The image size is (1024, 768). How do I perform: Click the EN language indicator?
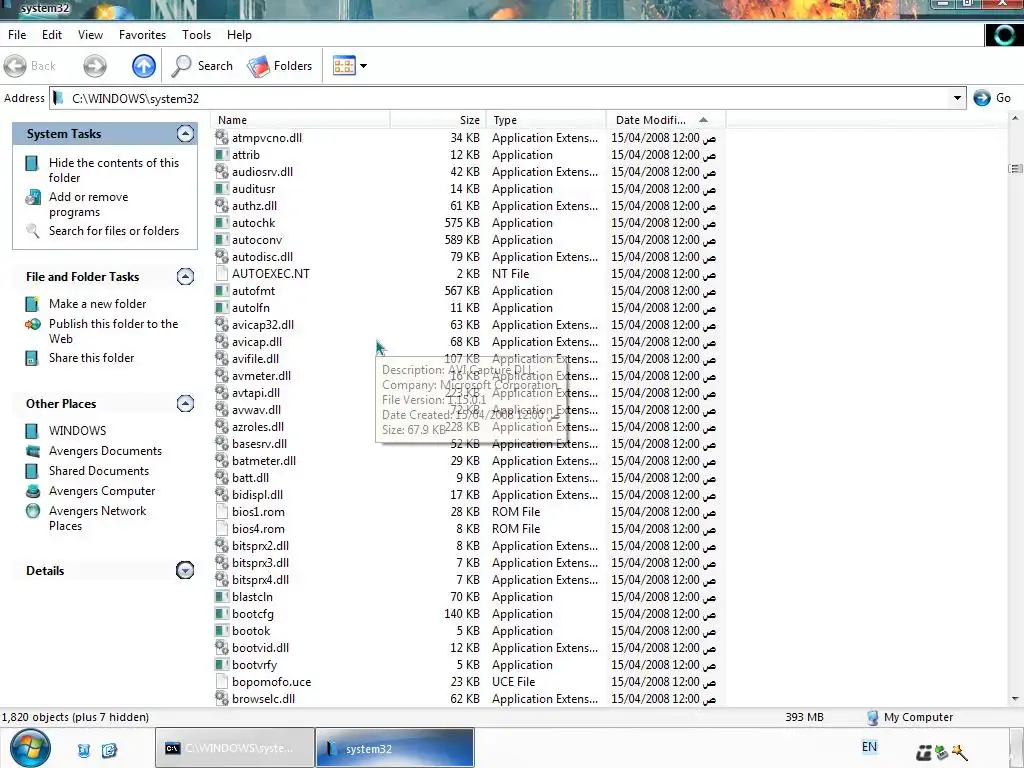869,747
